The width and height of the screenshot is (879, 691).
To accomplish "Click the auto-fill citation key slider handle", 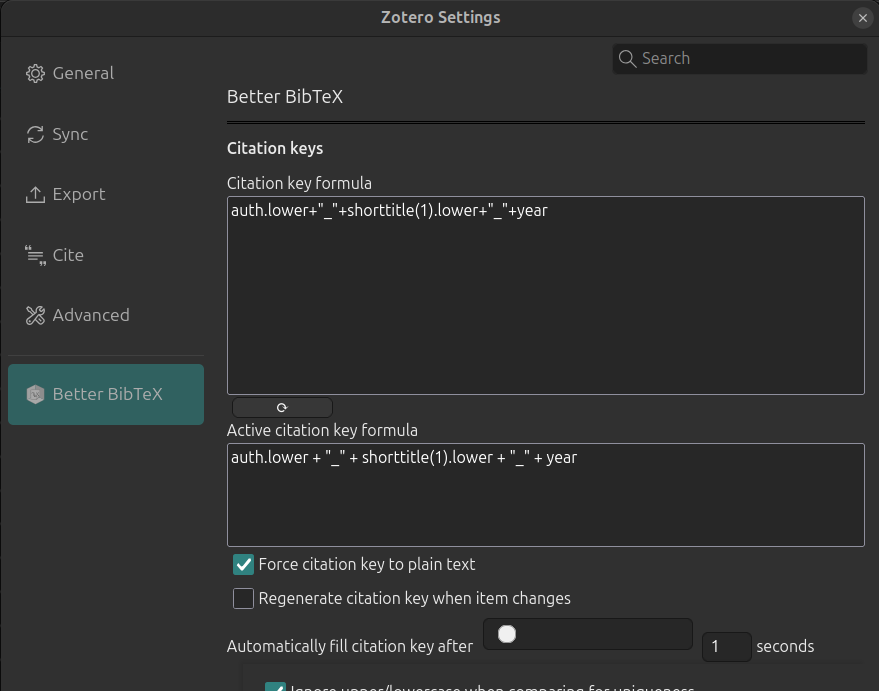I will (x=507, y=634).
